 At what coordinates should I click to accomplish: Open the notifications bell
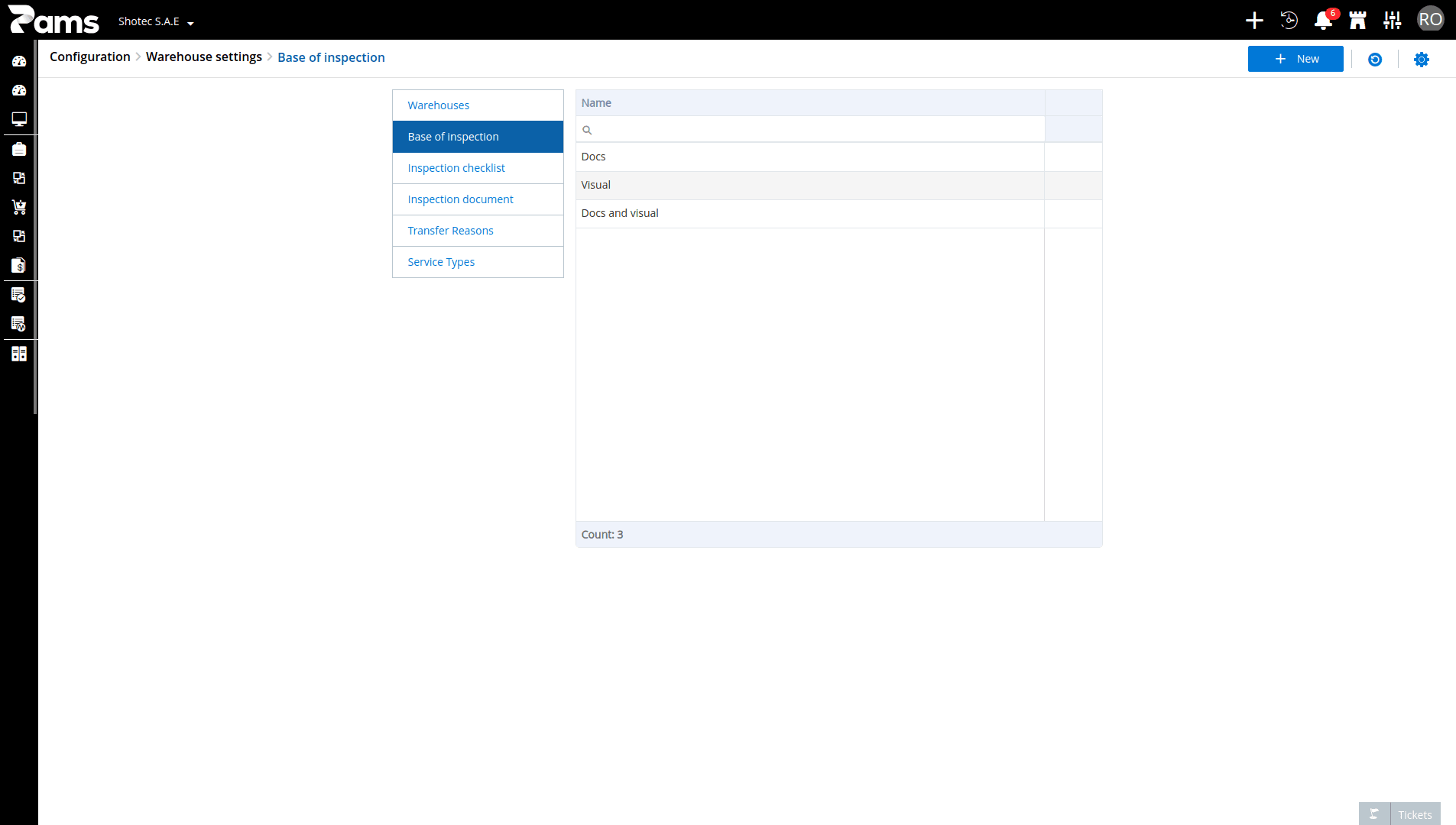coord(1323,21)
